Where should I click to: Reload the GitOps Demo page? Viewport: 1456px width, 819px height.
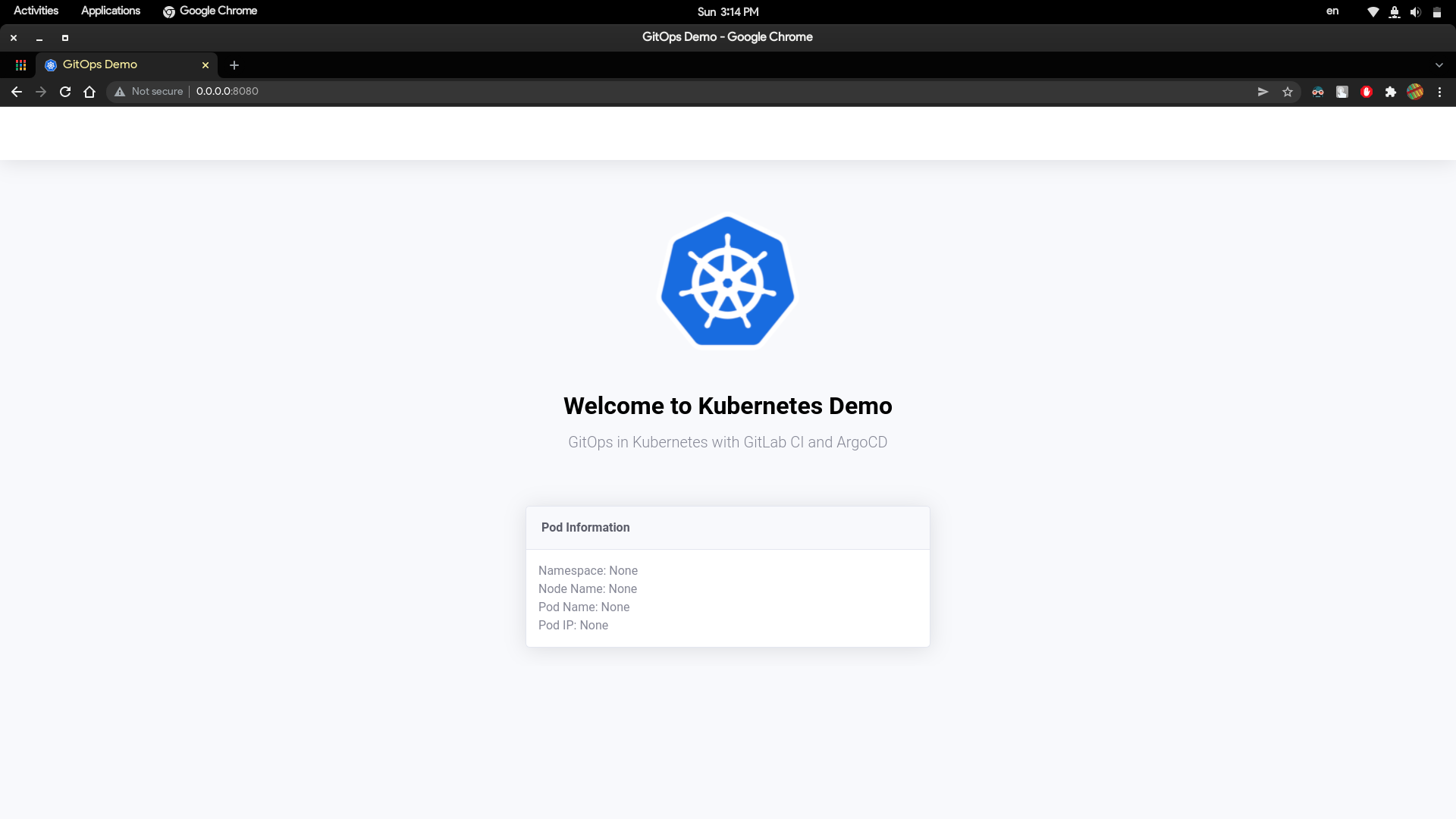65,92
